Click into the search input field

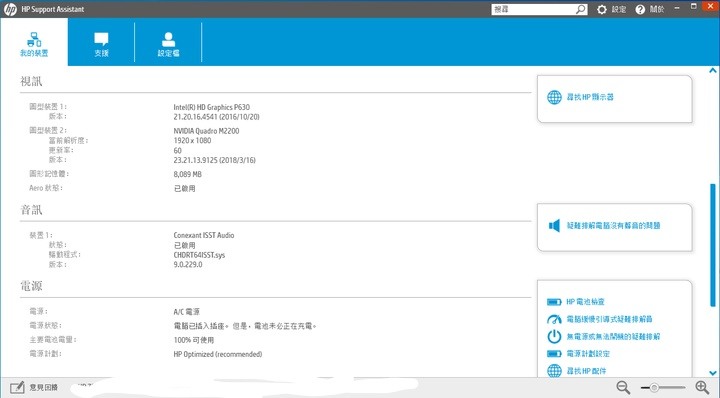click(x=534, y=9)
